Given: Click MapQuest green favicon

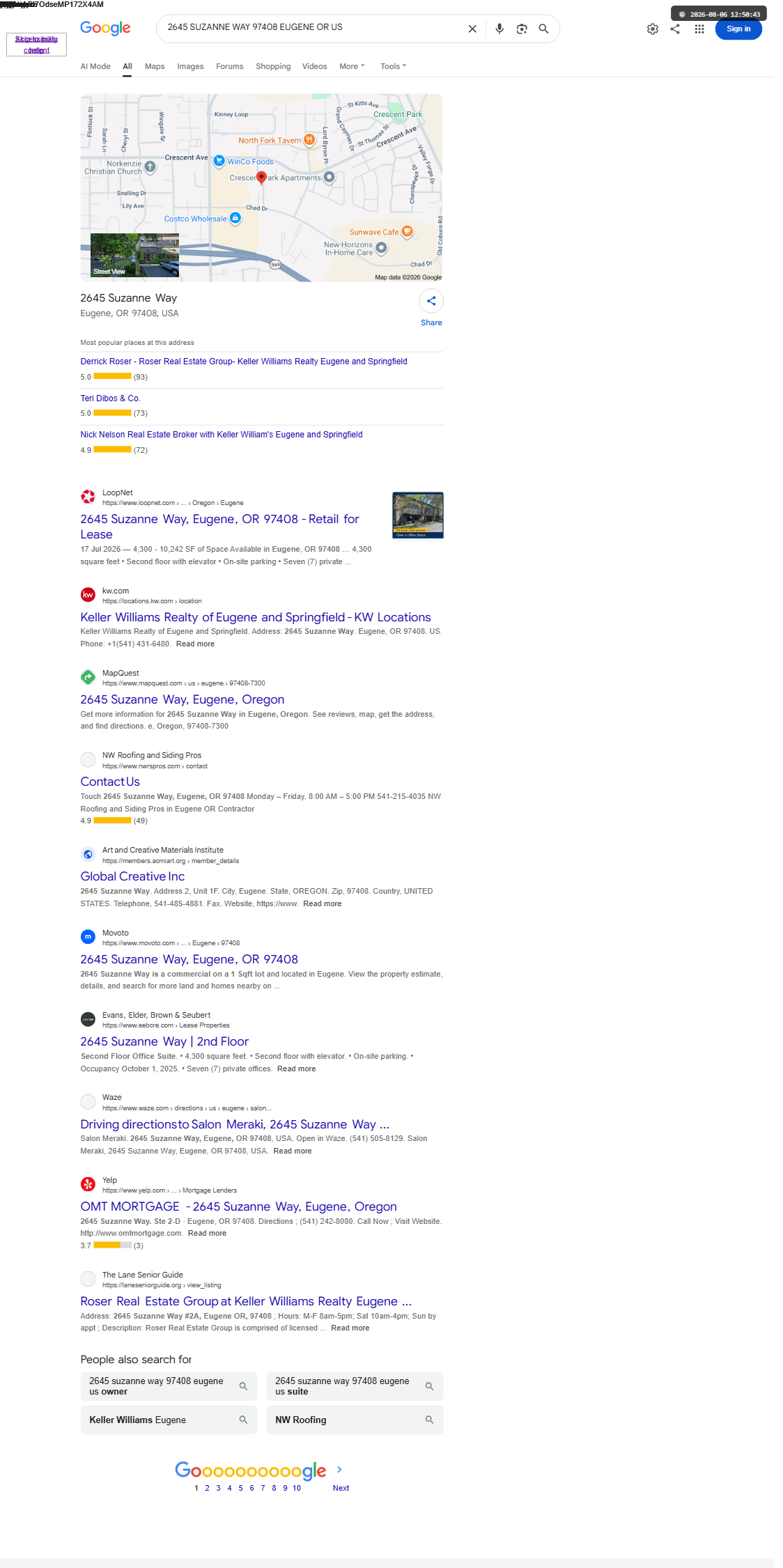Looking at the screenshot, I should (88, 677).
